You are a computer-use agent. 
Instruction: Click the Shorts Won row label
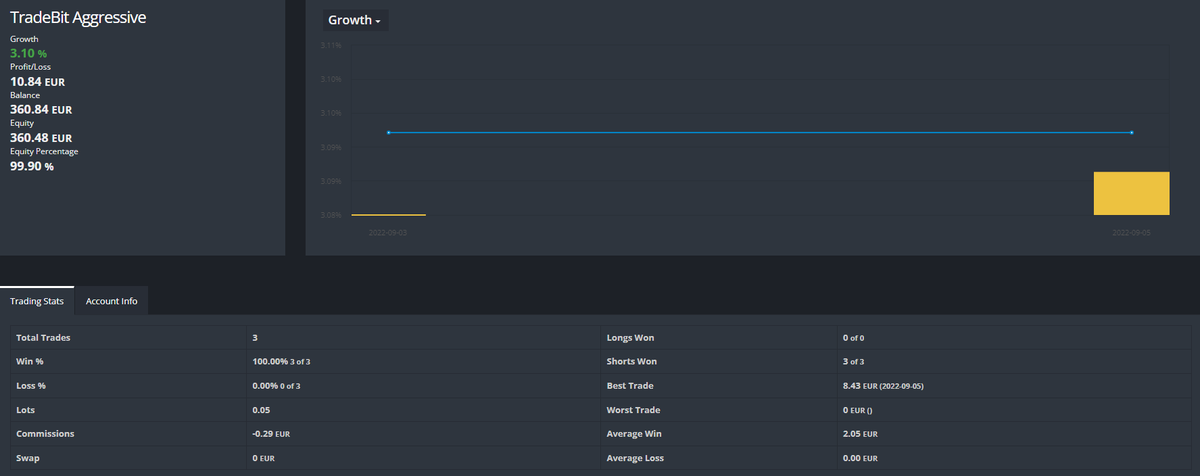tap(631, 361)
